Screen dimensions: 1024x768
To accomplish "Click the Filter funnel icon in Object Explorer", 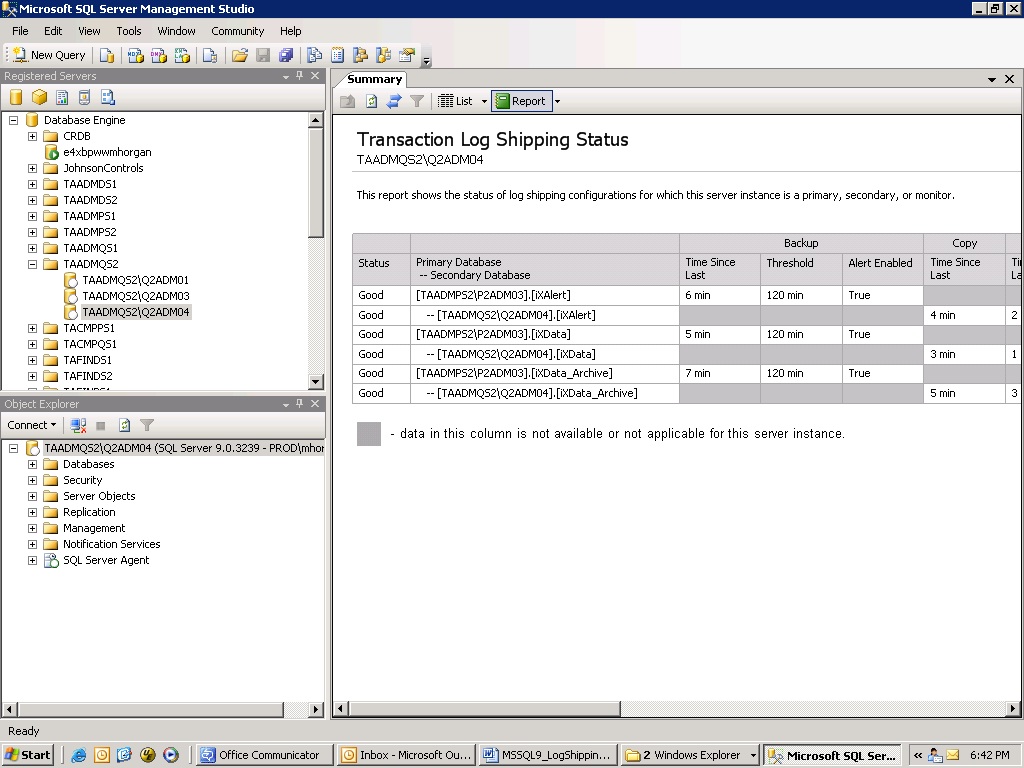I will pyautogui.click(x=147, y=425).
